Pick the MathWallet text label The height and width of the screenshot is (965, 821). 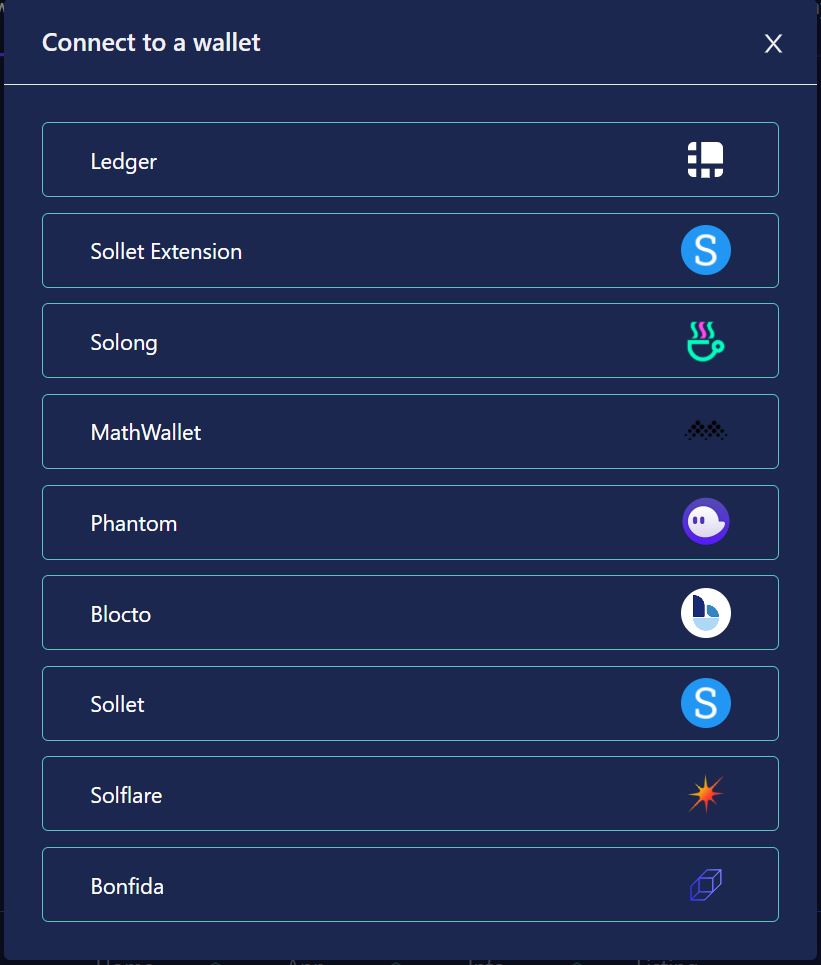146,433
